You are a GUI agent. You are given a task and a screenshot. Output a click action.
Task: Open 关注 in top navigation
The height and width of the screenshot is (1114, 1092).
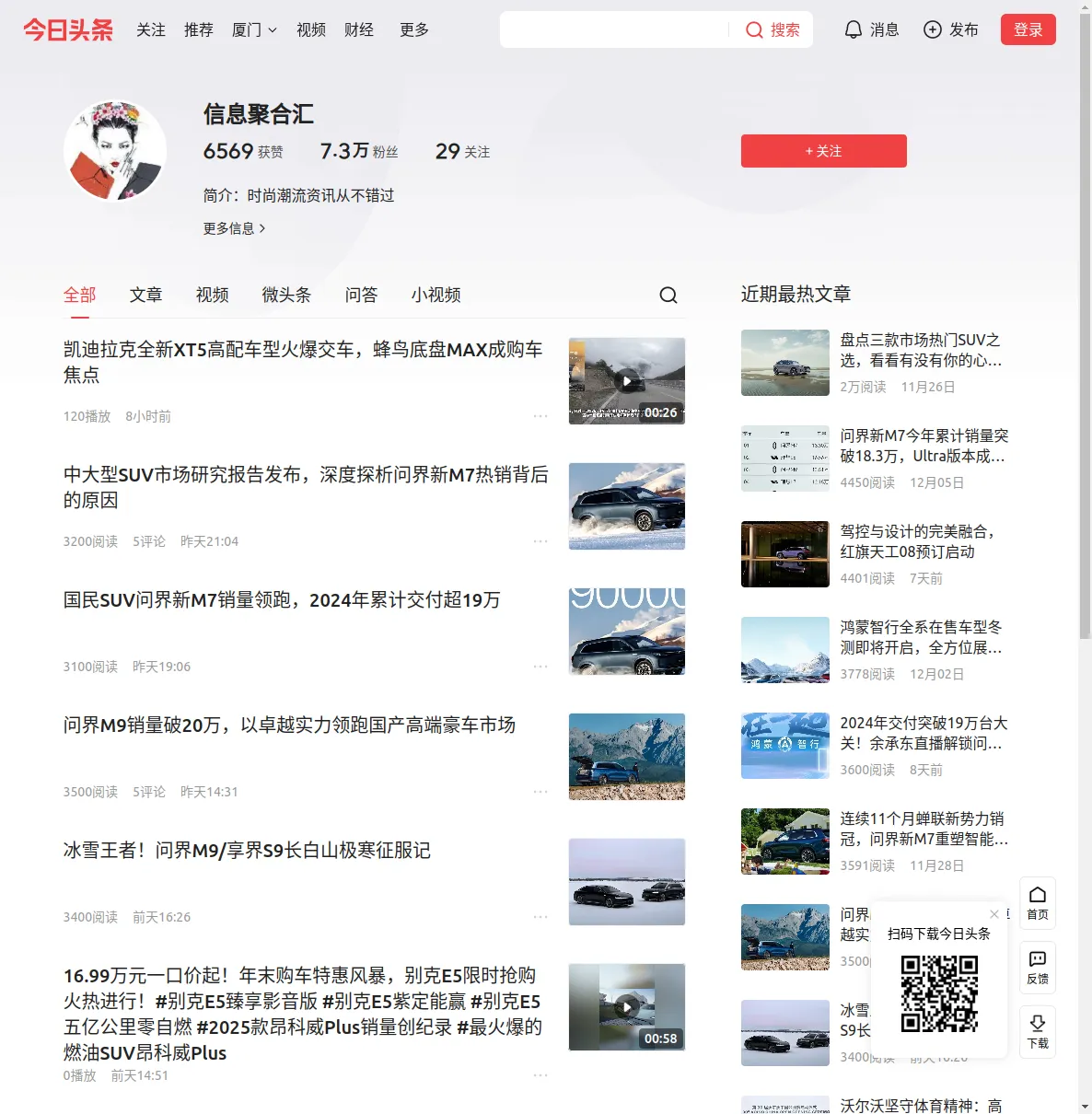tap(151, 29)
